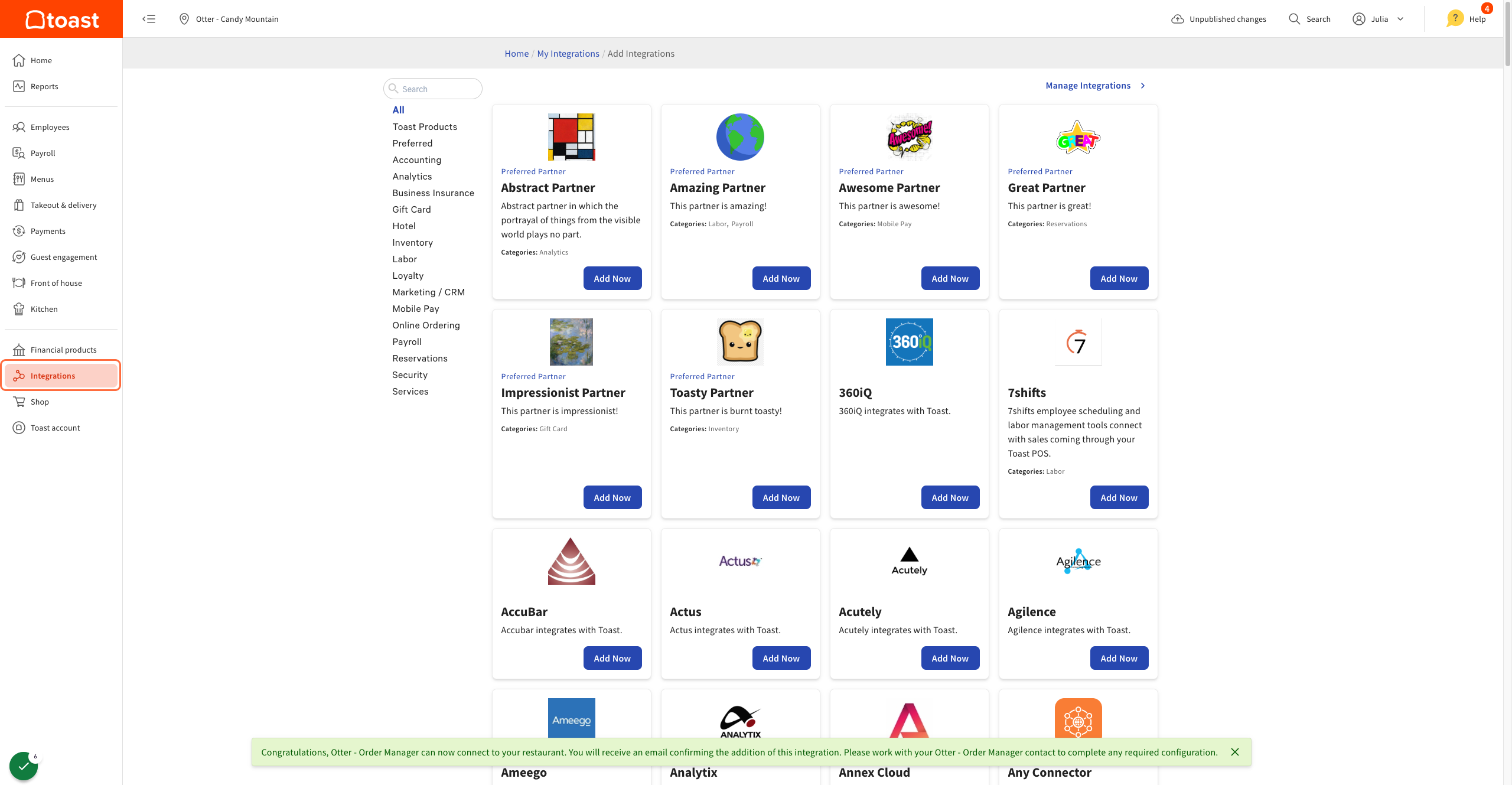Click the location pin for Otter - Candy Mountain

coord(184,19)
